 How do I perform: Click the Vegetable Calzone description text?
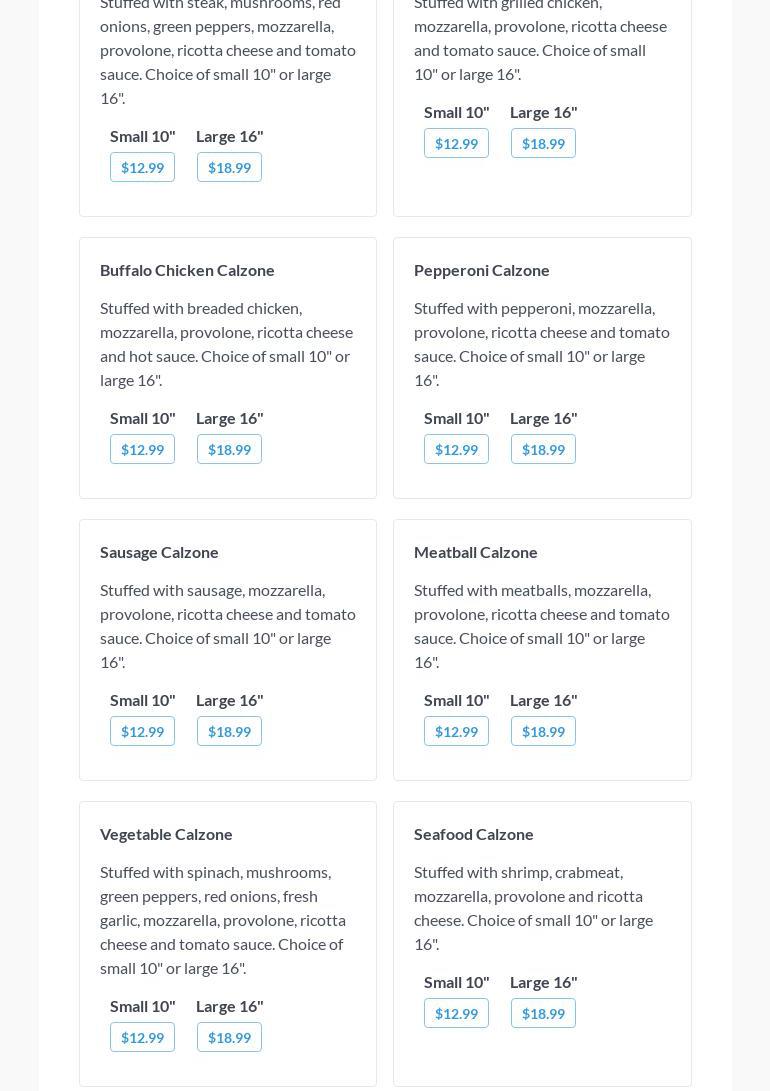coord(223,920)
